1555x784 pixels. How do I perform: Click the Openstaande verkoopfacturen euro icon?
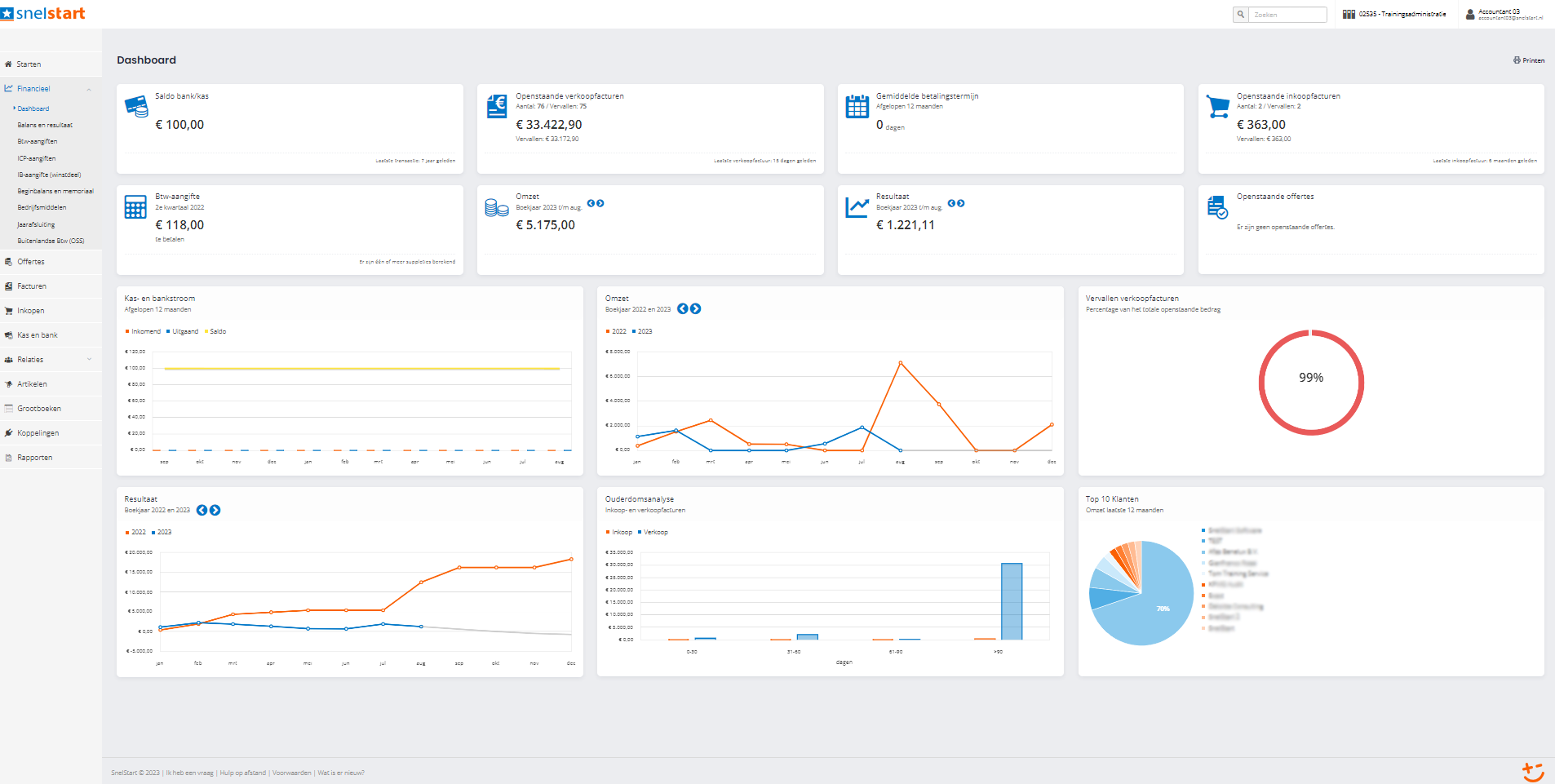click(x=497, y=107)
